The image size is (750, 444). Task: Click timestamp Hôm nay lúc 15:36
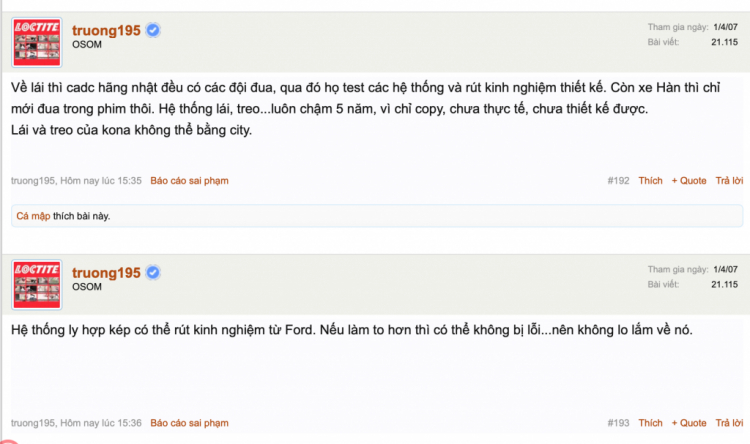[101, 423]
